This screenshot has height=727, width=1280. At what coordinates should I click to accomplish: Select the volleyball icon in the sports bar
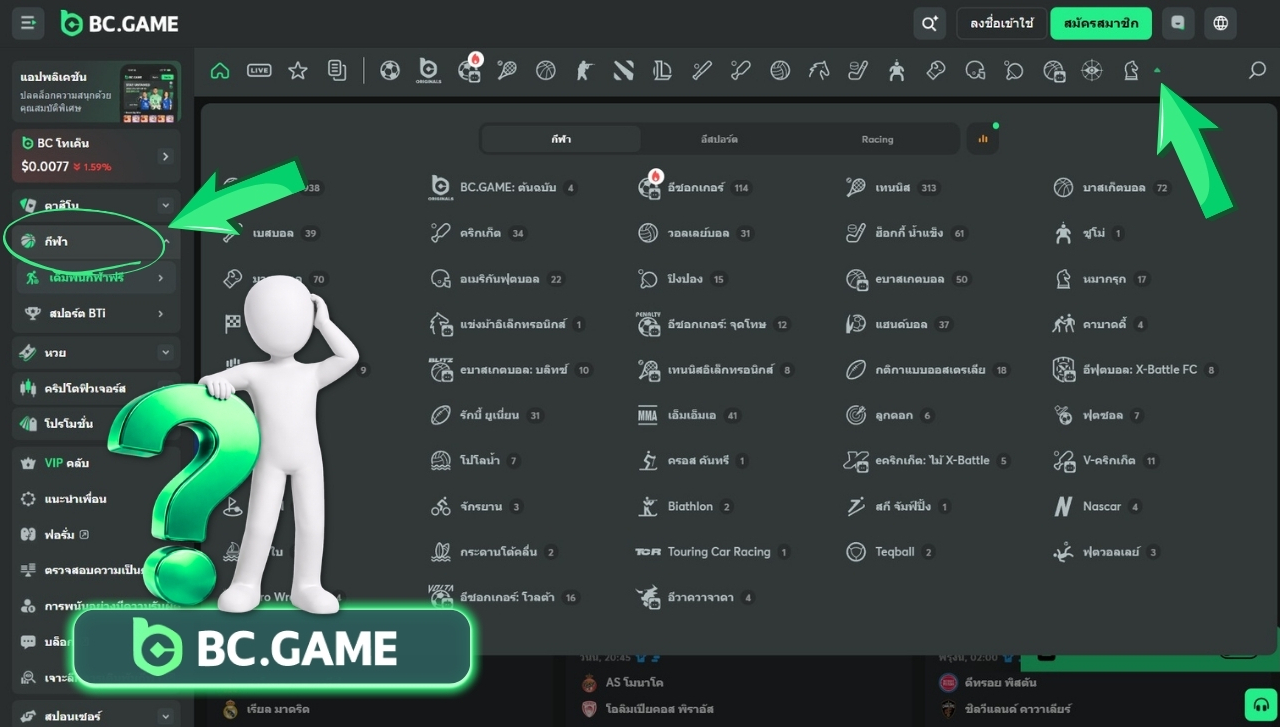point(780,70)
